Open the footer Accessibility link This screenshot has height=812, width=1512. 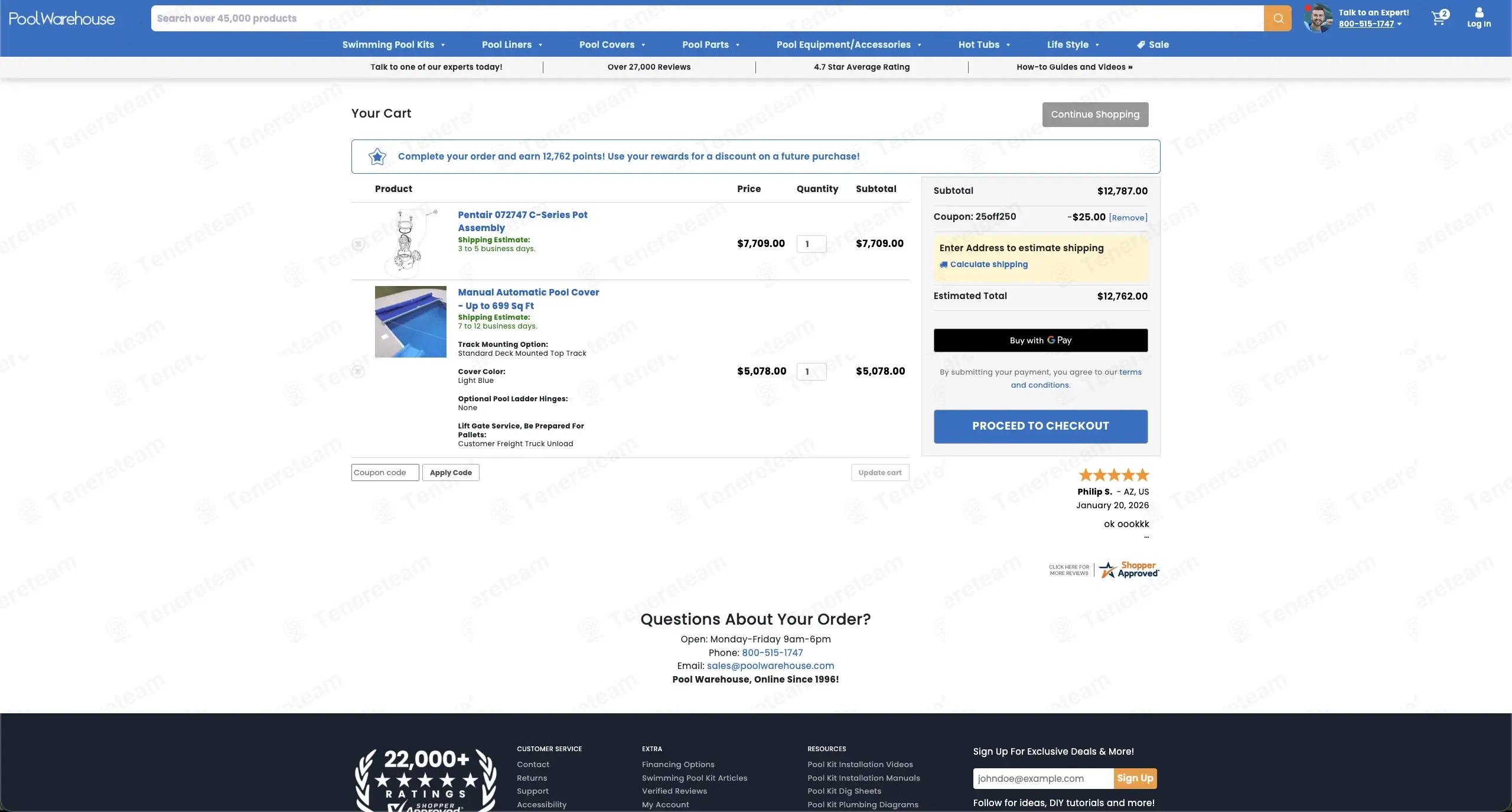click(541, 805)
